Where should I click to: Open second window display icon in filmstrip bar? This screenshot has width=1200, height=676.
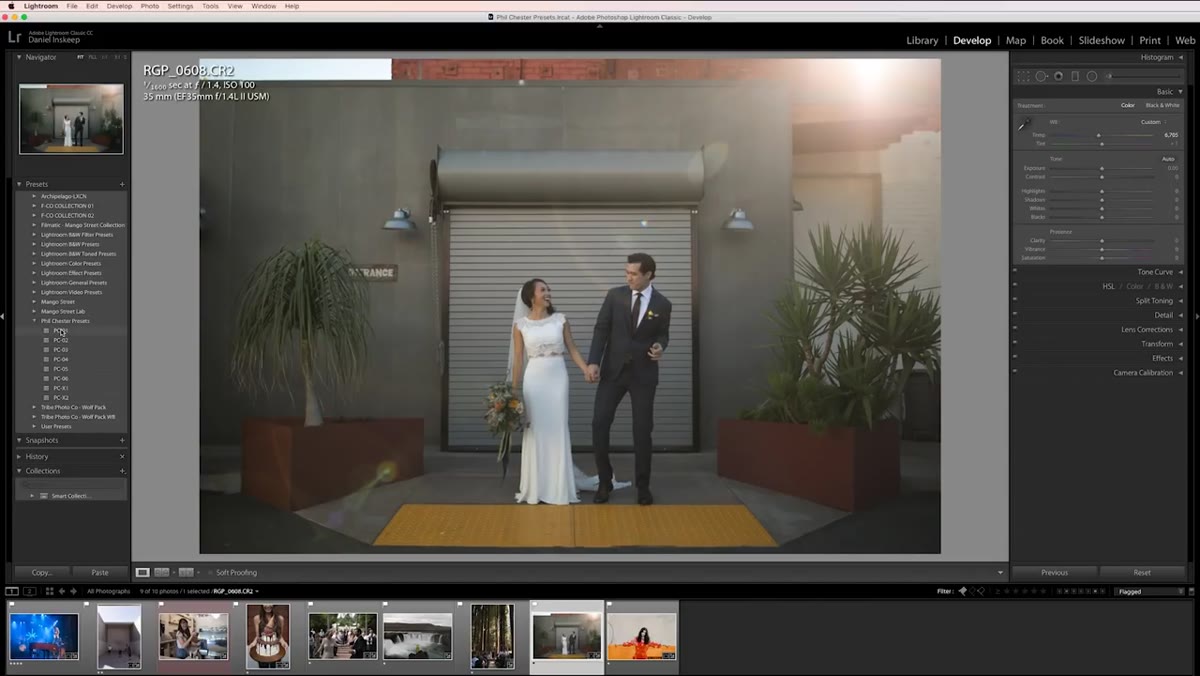(x=30, y=591)
